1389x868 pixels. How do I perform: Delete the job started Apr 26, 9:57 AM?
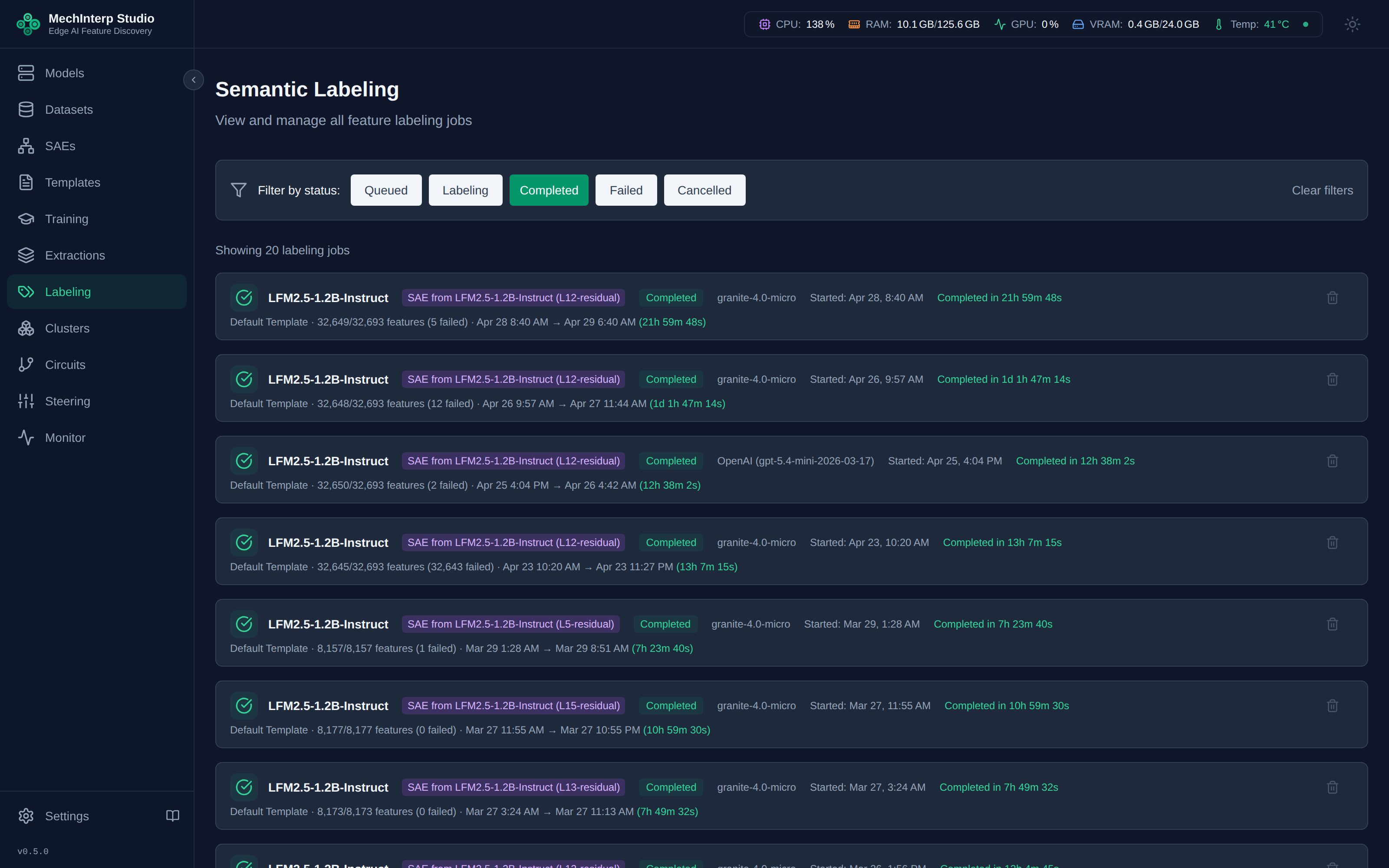[1332, 379]
